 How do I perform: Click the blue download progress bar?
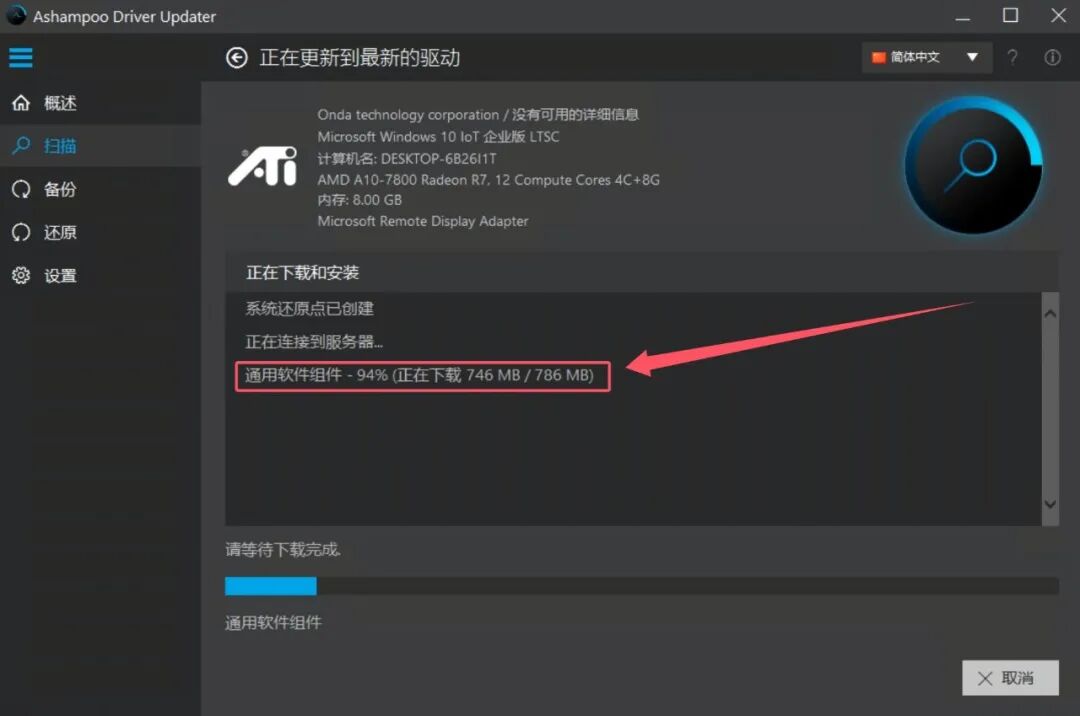(271, 586)
